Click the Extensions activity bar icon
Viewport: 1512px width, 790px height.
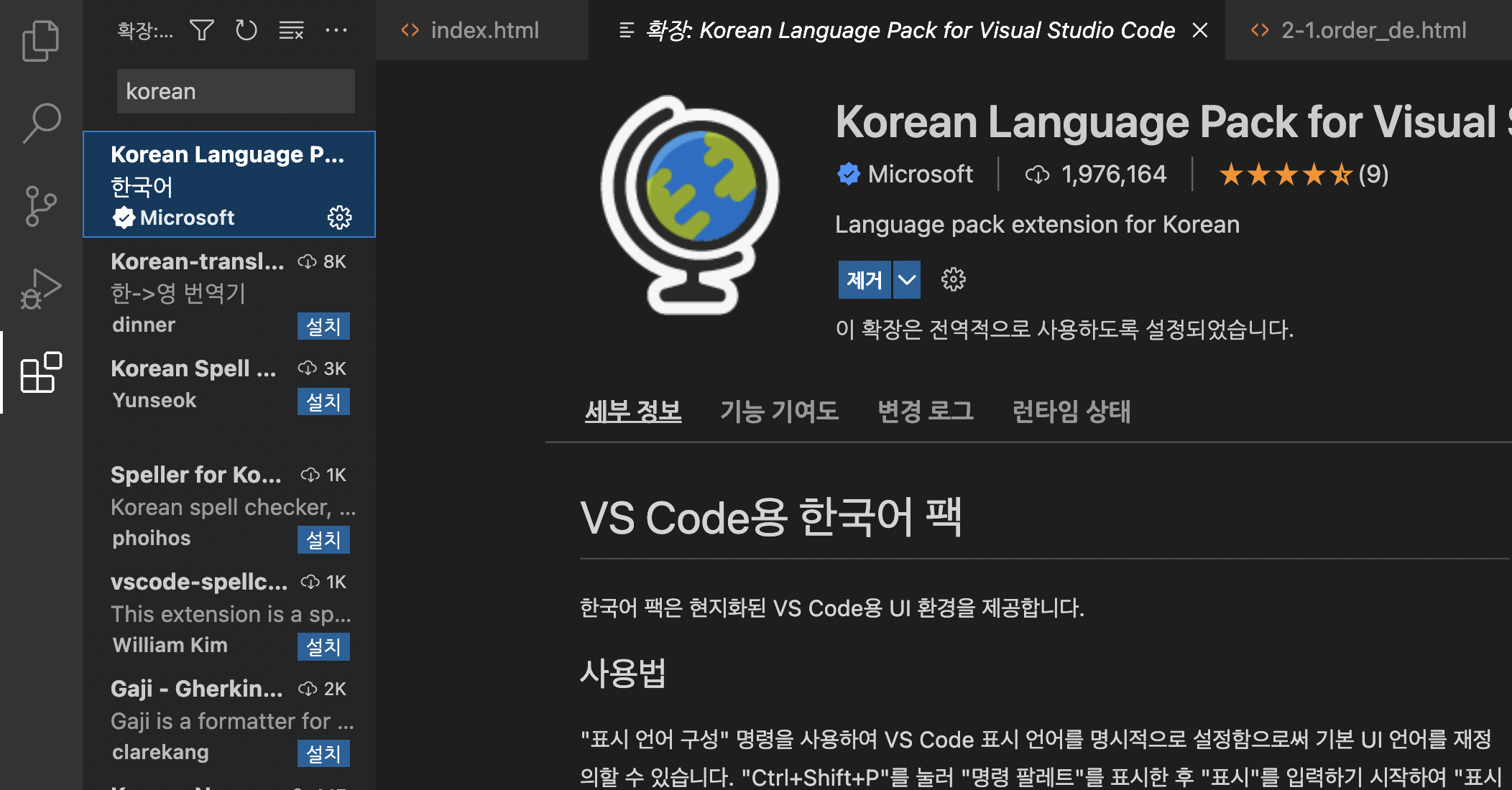tap(41, 372)
